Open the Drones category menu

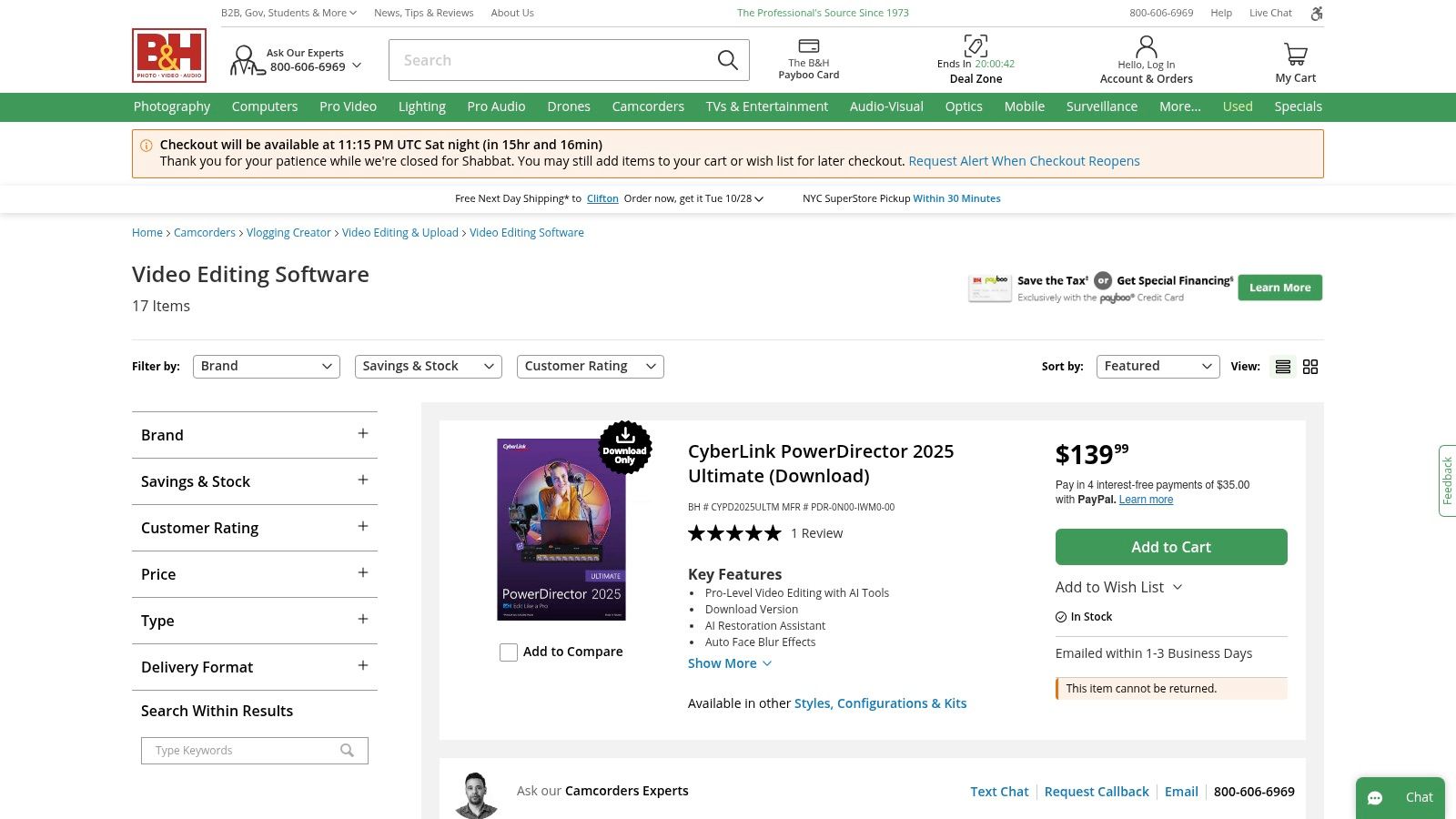click(569, 106)
